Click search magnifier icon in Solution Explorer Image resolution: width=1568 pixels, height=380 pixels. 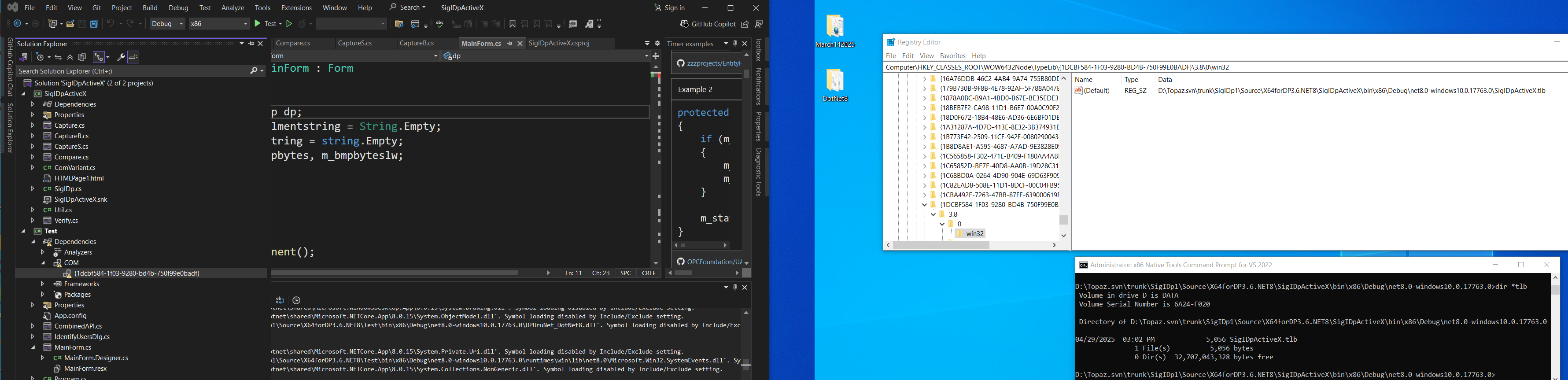tap(255, 71)
